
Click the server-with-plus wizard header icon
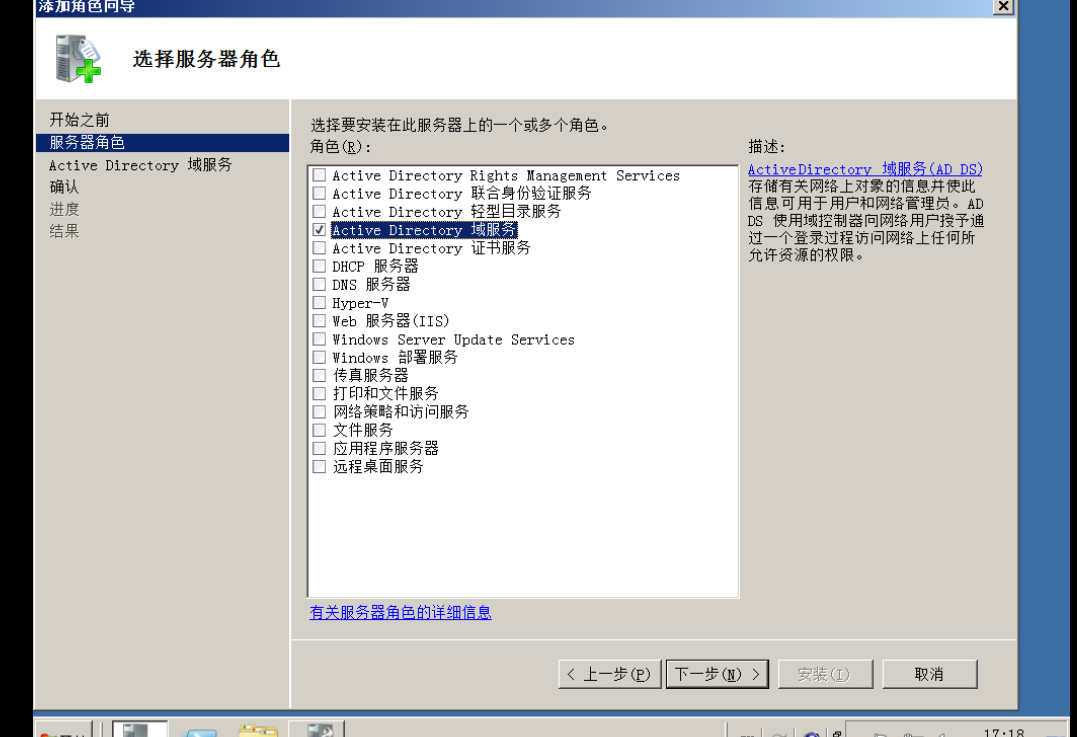[x=78, y=60]
